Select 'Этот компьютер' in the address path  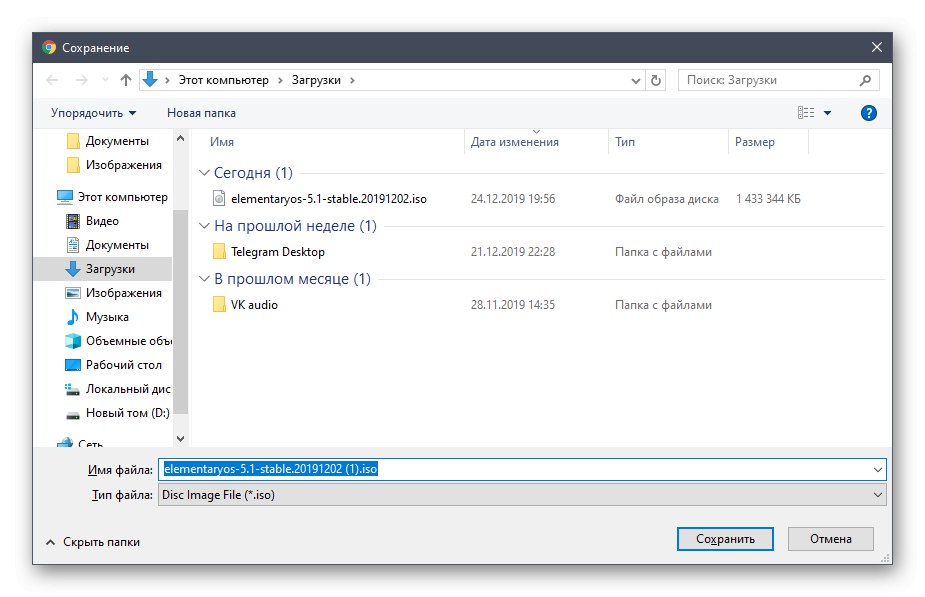(224, 80)
